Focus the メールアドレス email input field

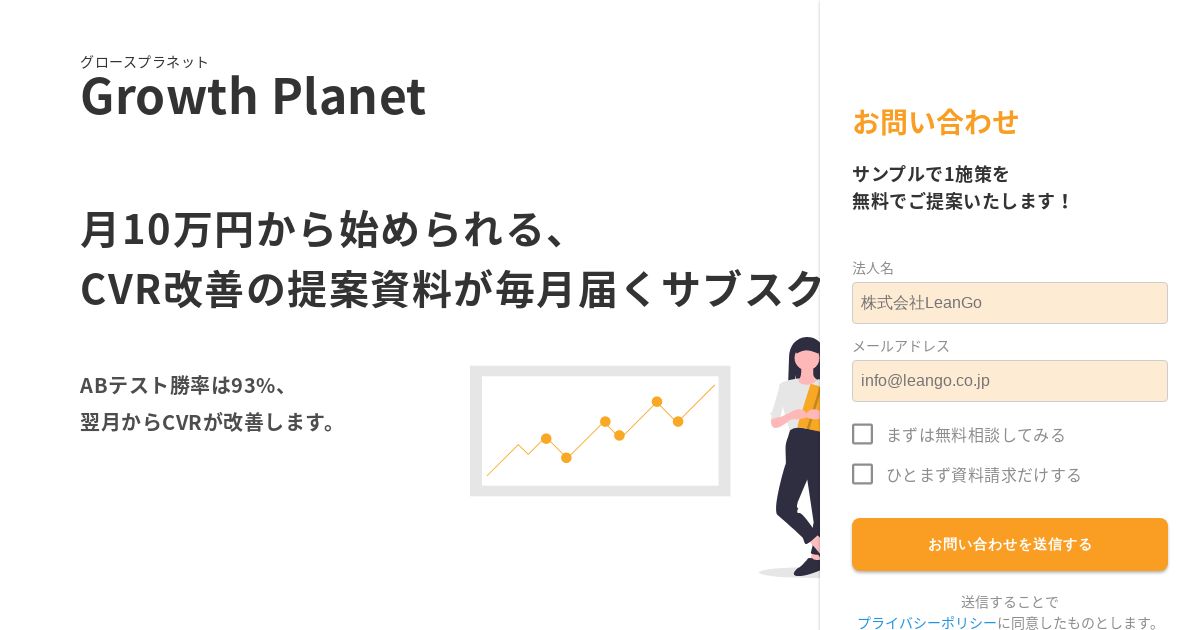point(1010,381)
